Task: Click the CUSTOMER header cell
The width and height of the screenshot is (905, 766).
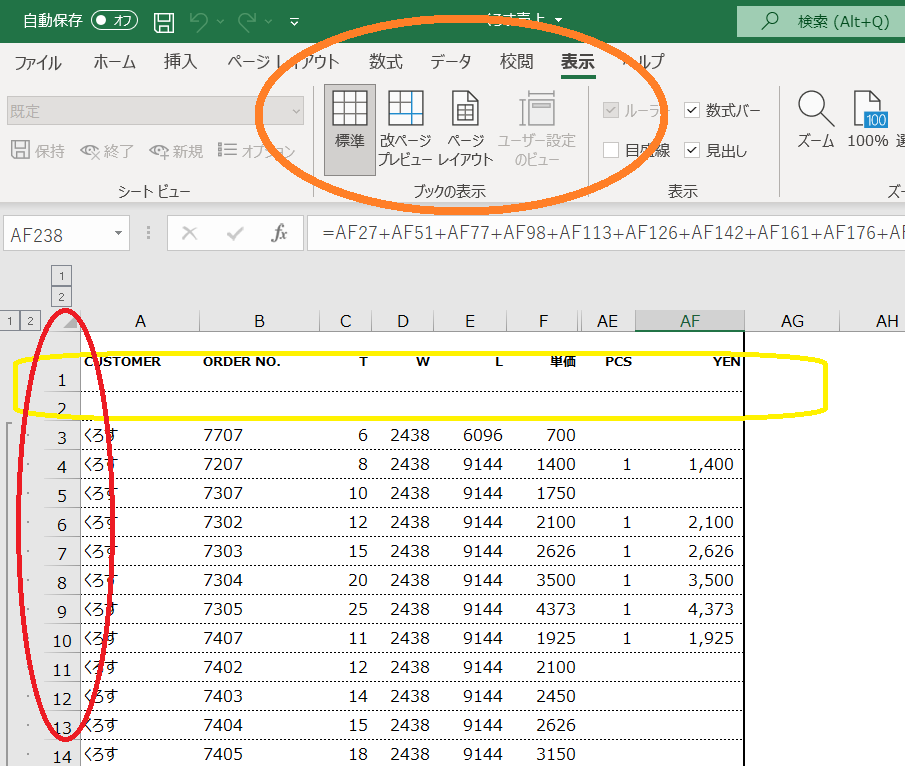Action: [140, 363]
